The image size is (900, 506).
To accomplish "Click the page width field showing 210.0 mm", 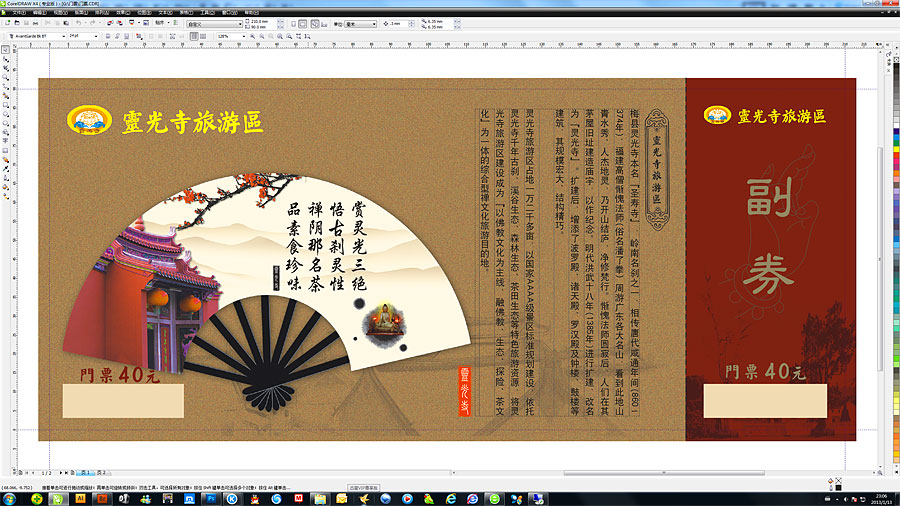I will (258, 19).
